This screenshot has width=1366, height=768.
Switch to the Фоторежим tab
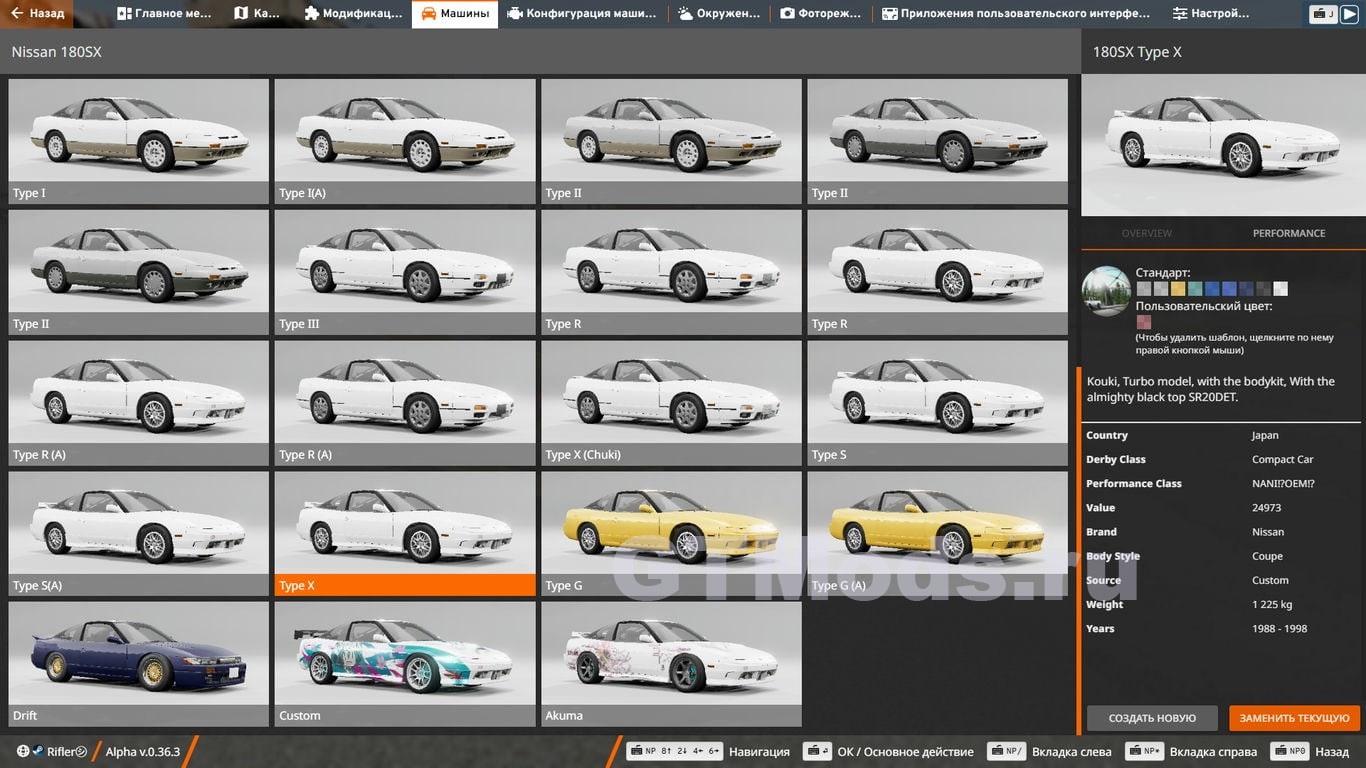click(821, 14)
